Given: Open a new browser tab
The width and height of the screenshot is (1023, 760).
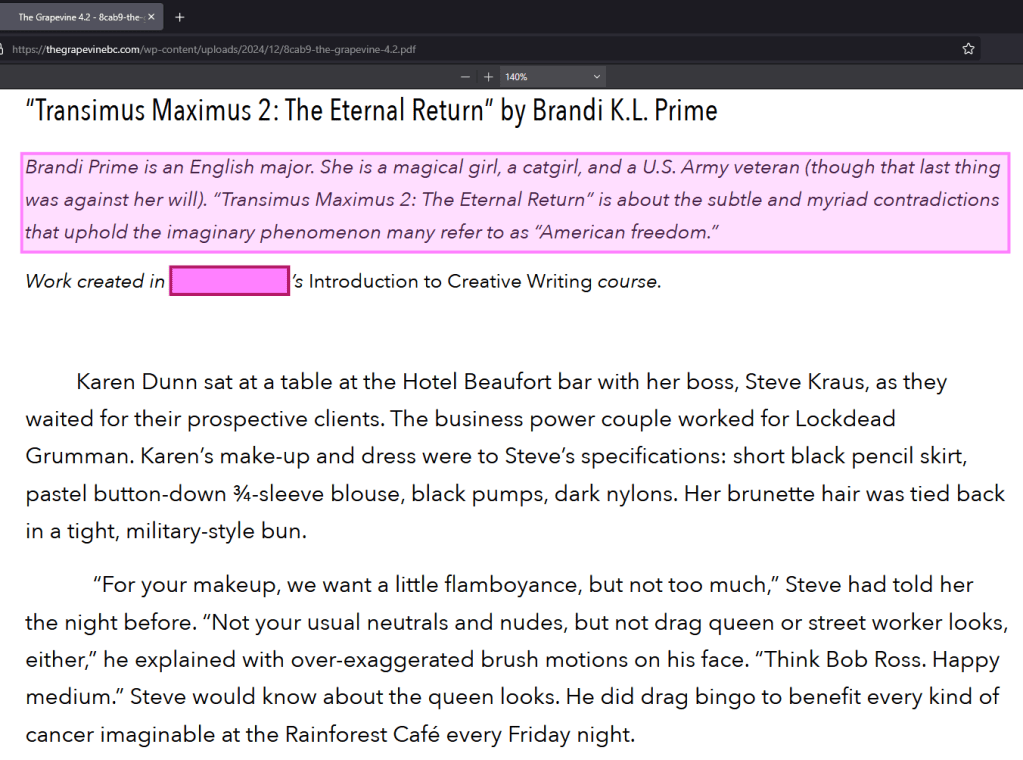Looking at the screenshot, I should 180,17.
